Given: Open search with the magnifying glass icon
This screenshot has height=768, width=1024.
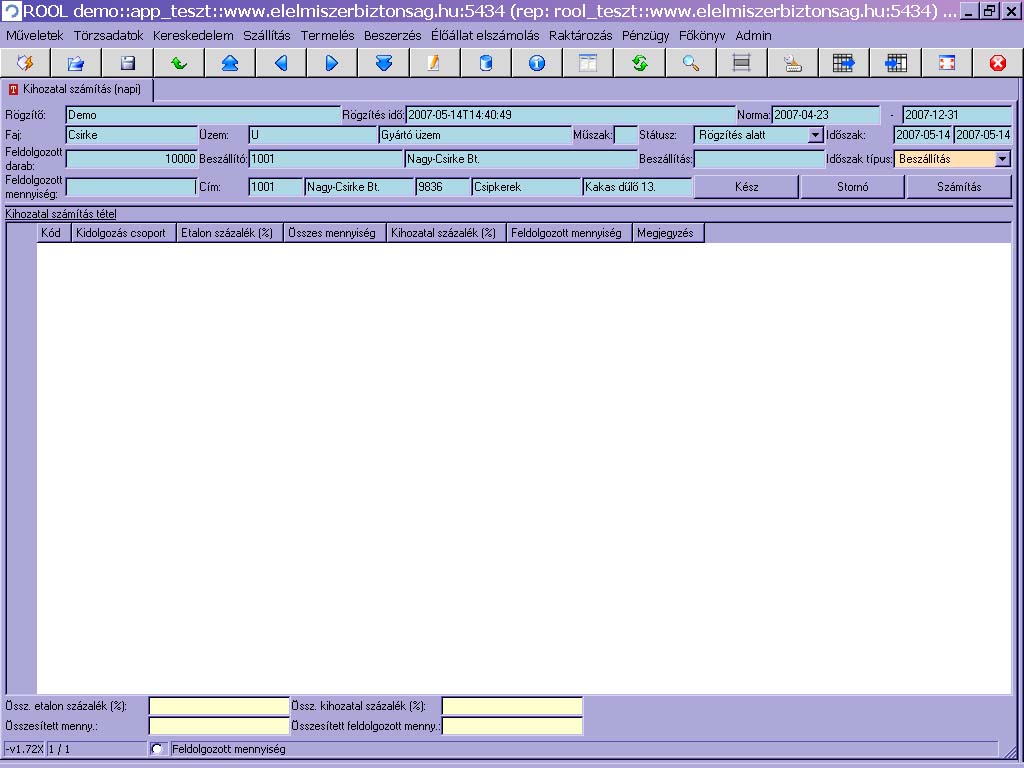Looking at the screenshot, I should coord(691,63).
